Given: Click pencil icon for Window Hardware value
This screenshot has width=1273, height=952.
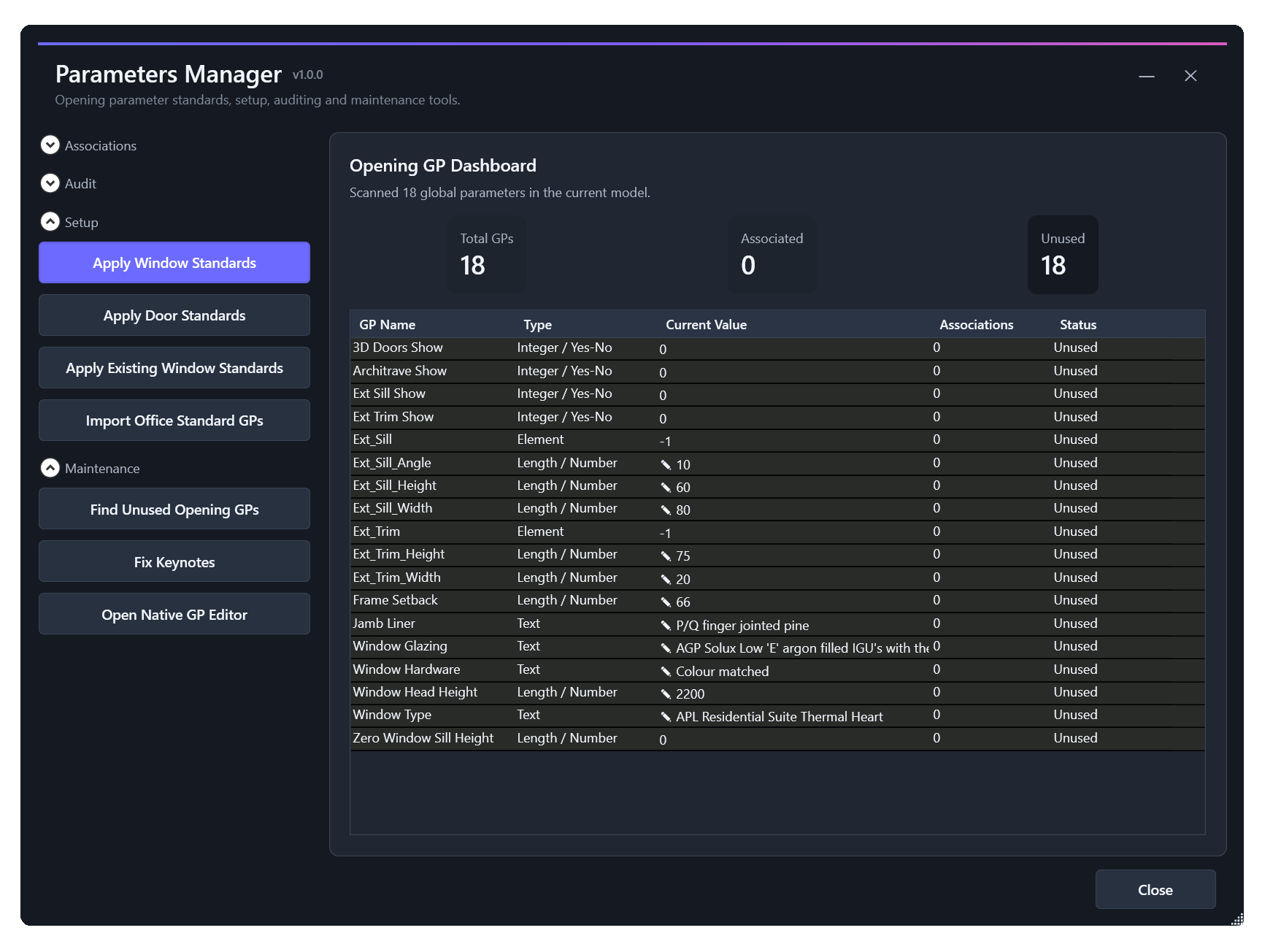Looking at the screenshot, I should coord(666,671).
